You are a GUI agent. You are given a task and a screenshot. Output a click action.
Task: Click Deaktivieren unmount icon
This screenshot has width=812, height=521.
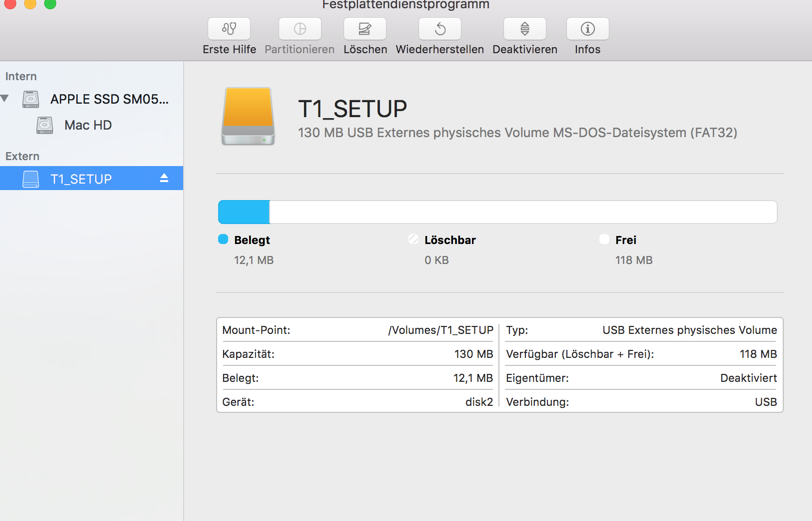pos(525,28)
